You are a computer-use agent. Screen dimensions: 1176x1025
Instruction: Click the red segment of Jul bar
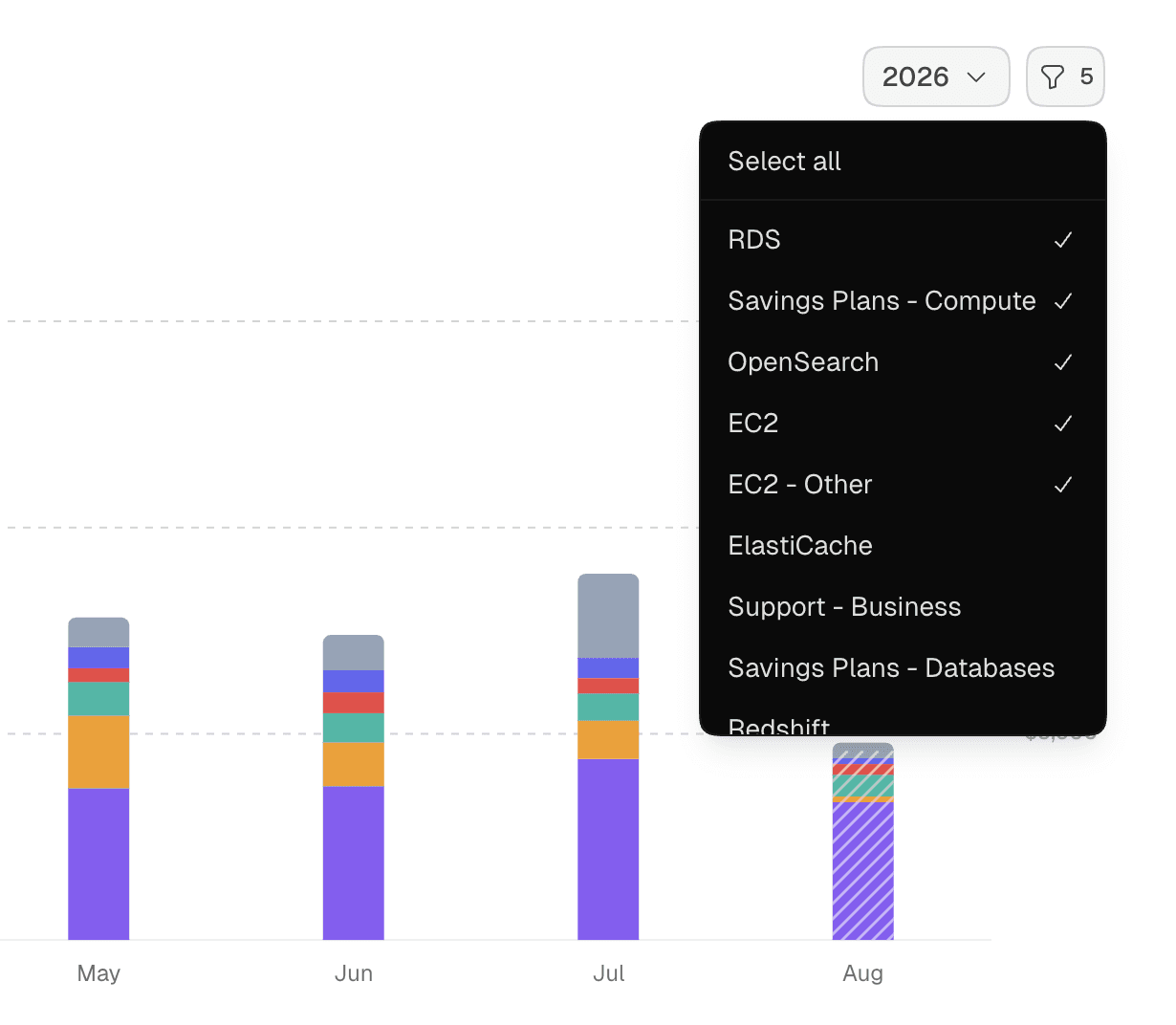point(608,686)
